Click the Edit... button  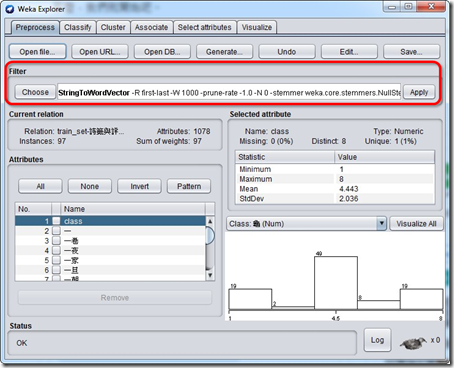[349, 52]
